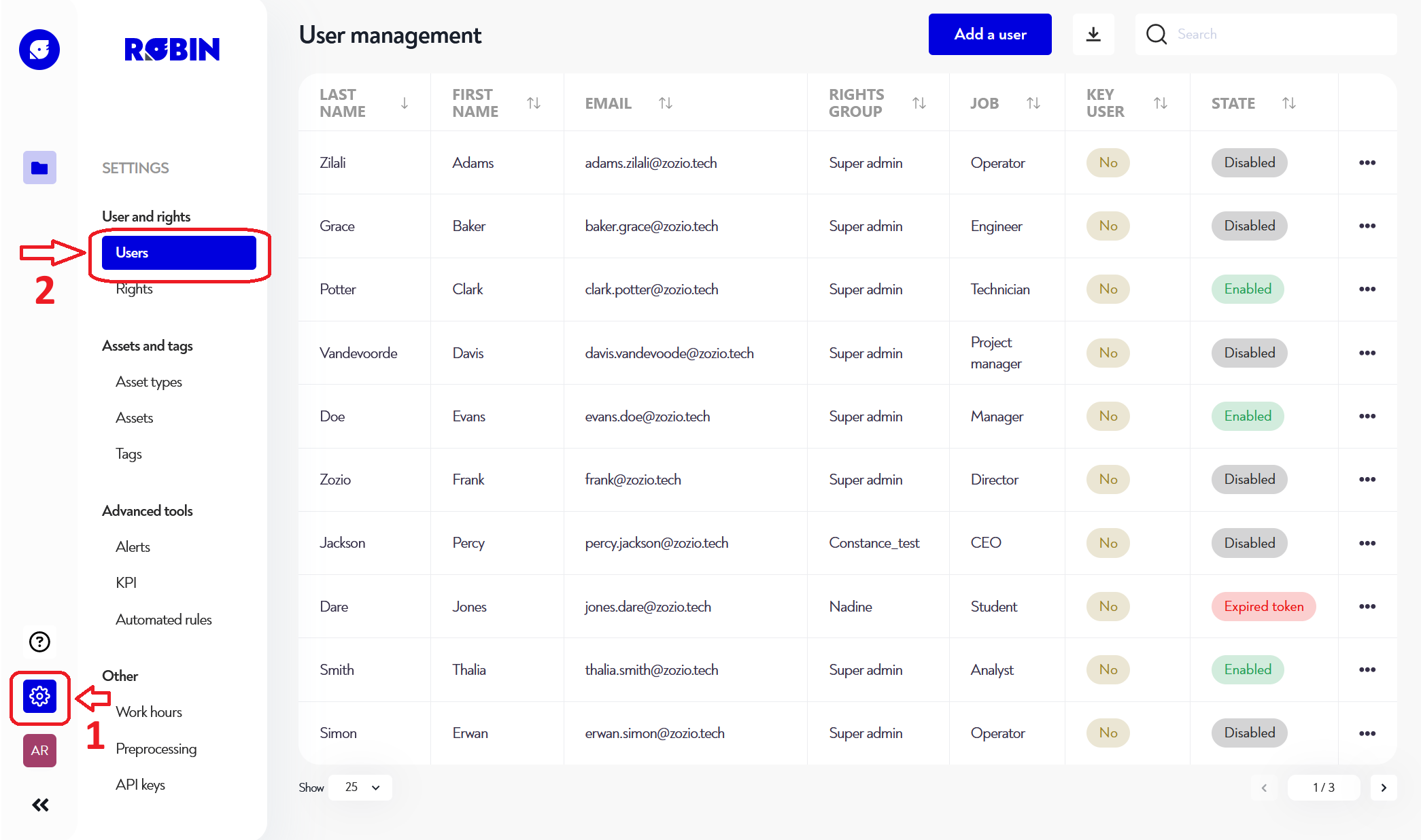Click Project manager job cell
The height and width of the screenshot is (840, 1421).
[996, 353]
